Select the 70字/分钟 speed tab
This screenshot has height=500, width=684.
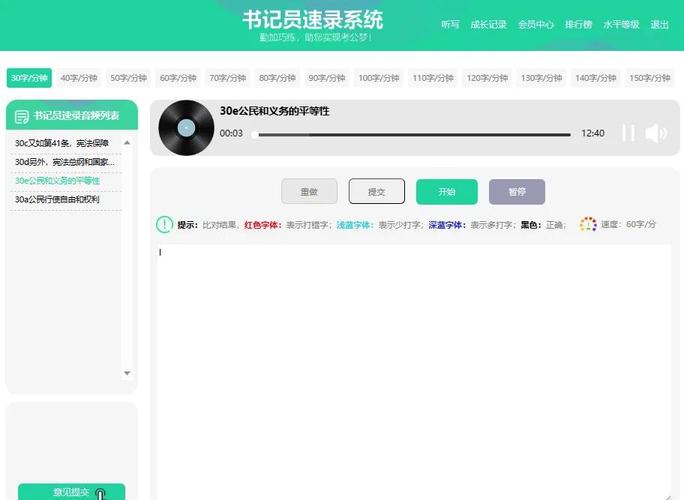coord(228,78)
